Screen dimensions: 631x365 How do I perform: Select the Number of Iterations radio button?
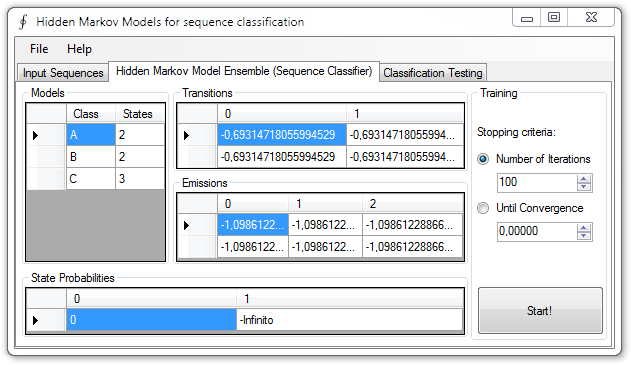click(x=483, y=159)
